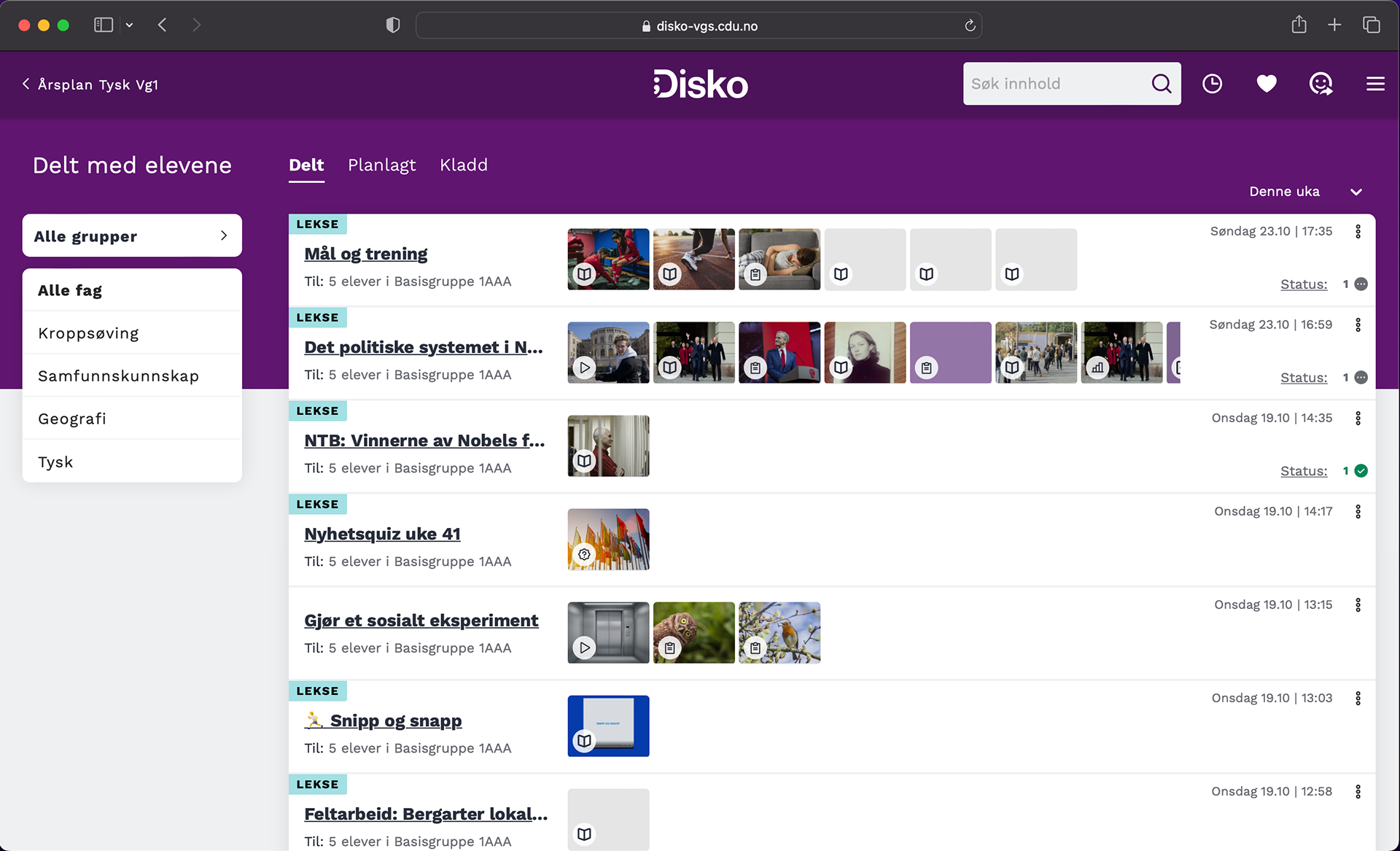Open the Mål og trening lesson

pyautogui.click(x=365, y=254)
